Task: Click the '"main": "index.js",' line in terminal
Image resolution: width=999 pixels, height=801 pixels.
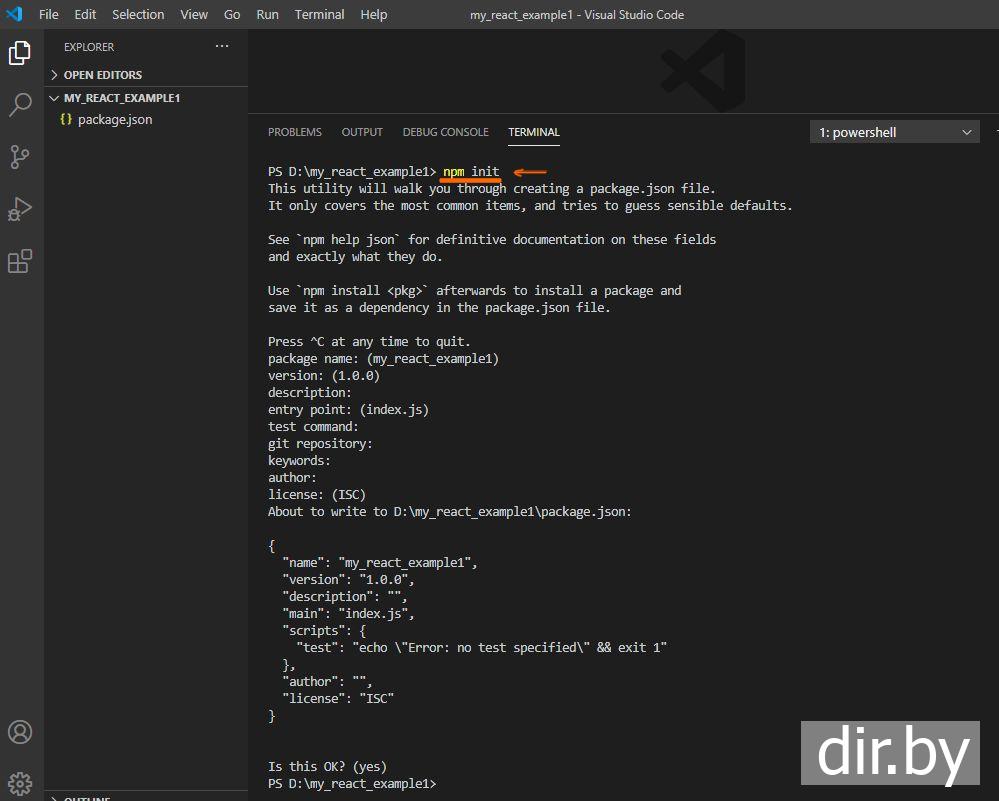Action: (x=349, y=614)
